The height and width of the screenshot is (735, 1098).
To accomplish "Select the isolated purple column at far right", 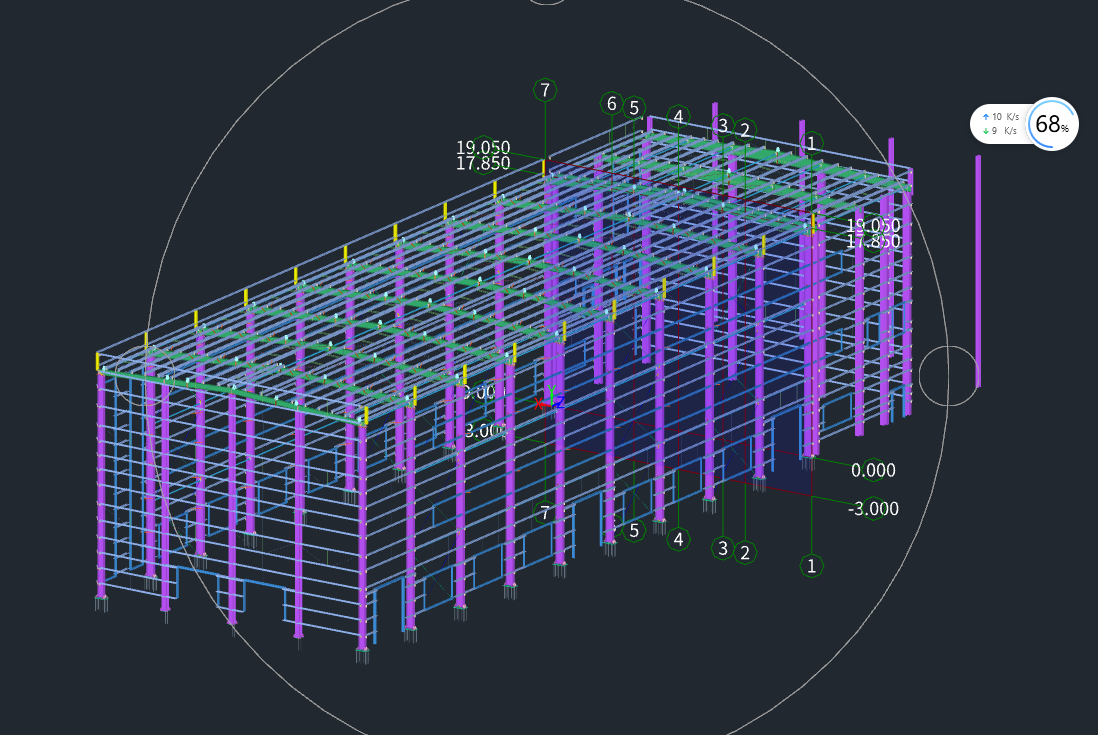I will (978, 270).
